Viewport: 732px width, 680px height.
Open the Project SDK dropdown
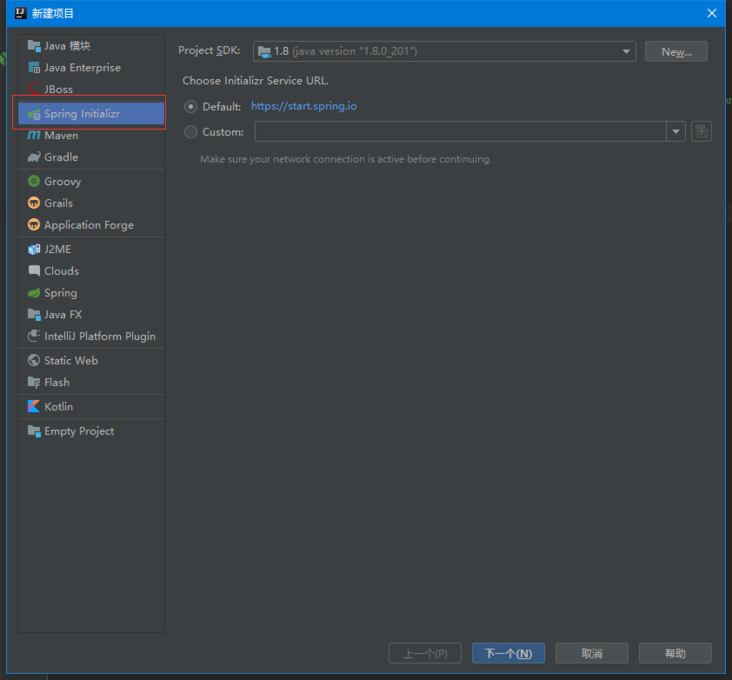444,51
